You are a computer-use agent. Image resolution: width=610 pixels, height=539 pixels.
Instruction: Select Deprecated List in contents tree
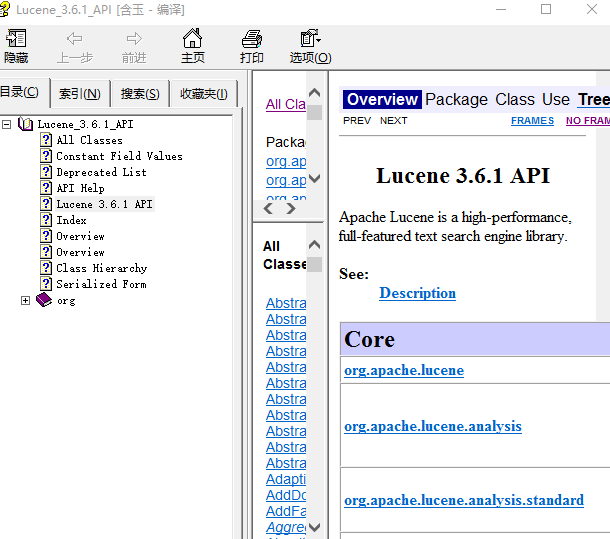tap(101, 172)
